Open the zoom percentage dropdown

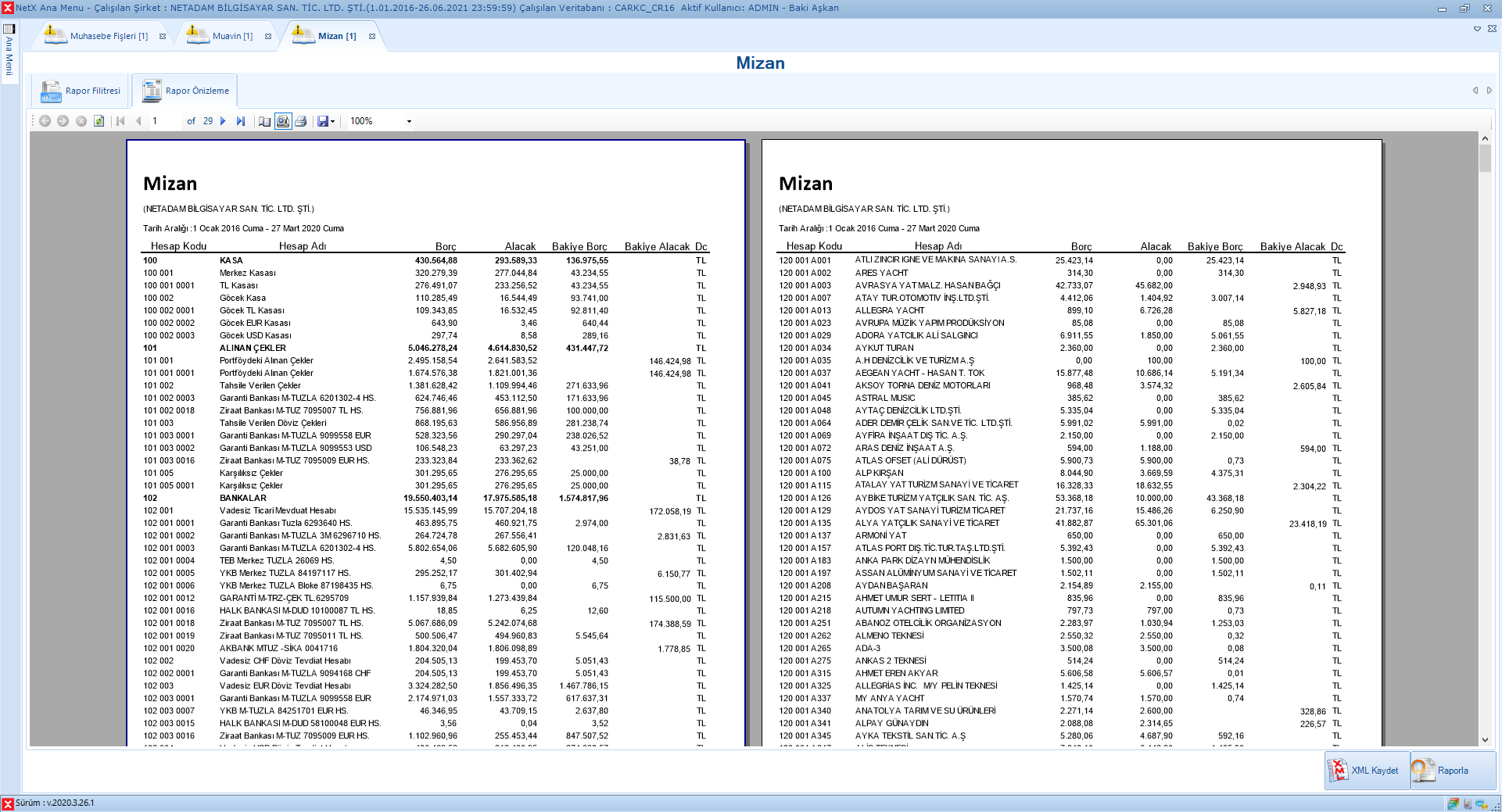click(408, 121)
